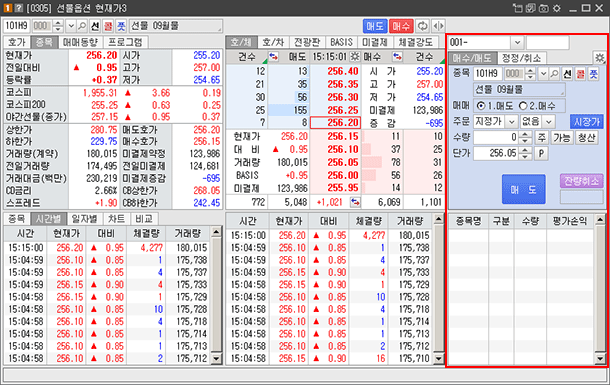This screenshot has width=610, height=385.
Task: Click the blue 매도 button in top toolbar
Action: pyautogui.click(x=375, y=26)
